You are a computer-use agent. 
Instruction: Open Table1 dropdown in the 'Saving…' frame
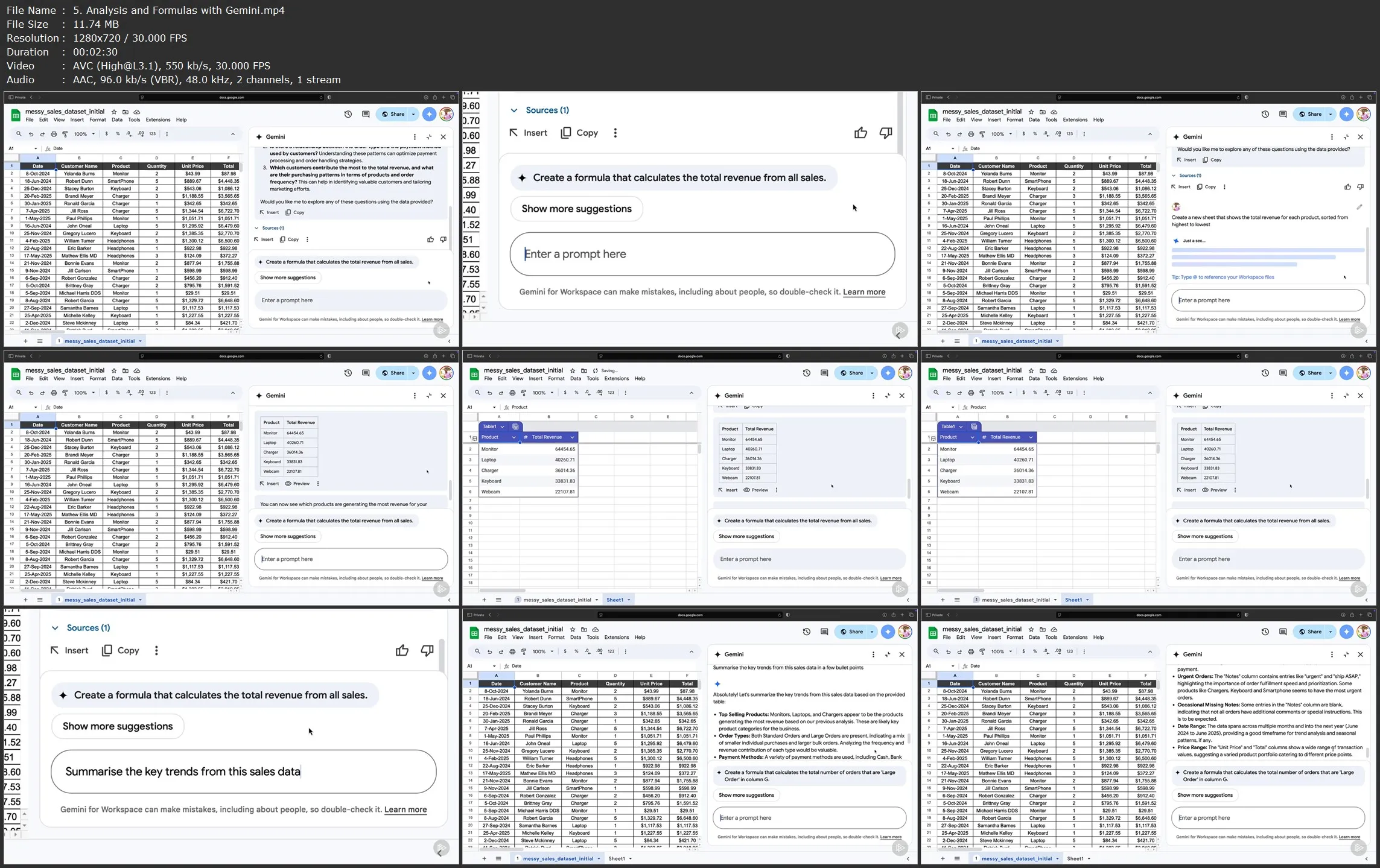(502, 426)
